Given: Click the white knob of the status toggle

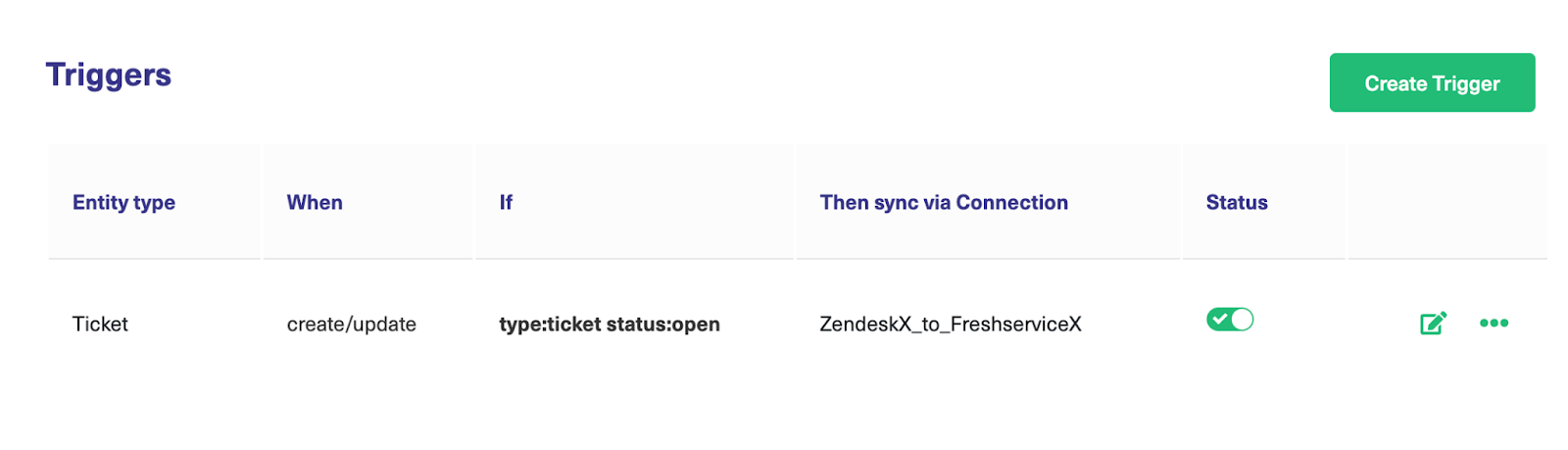Looking at the screenshot, I should pyautogui.click(x=1242, y=320).
